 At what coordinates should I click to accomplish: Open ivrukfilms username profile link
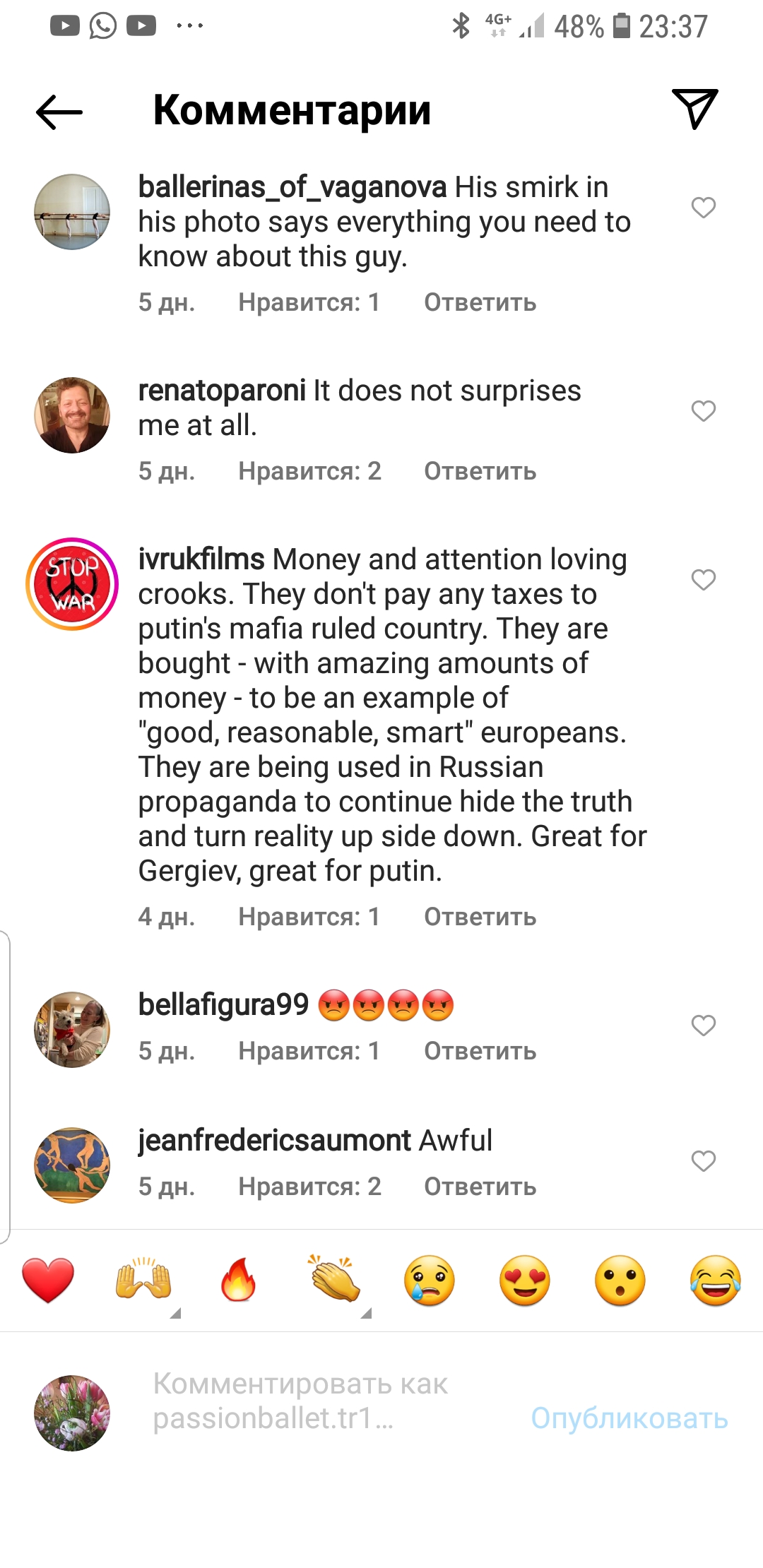(201, 559)
